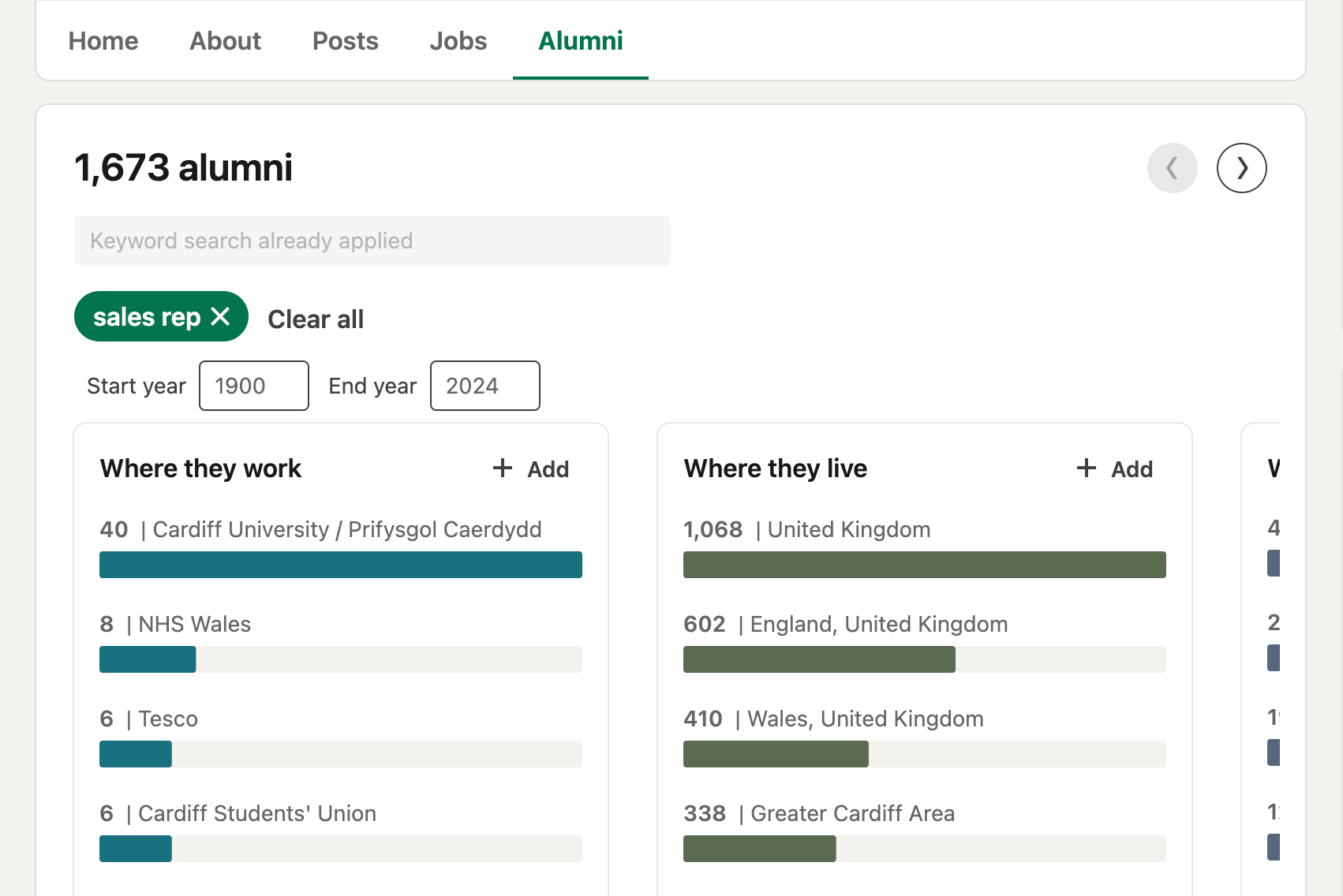Select Cardiff Students' Union bar
Image resolution: width=1343 pixels, height=896 pixels.
click(341, 849)
